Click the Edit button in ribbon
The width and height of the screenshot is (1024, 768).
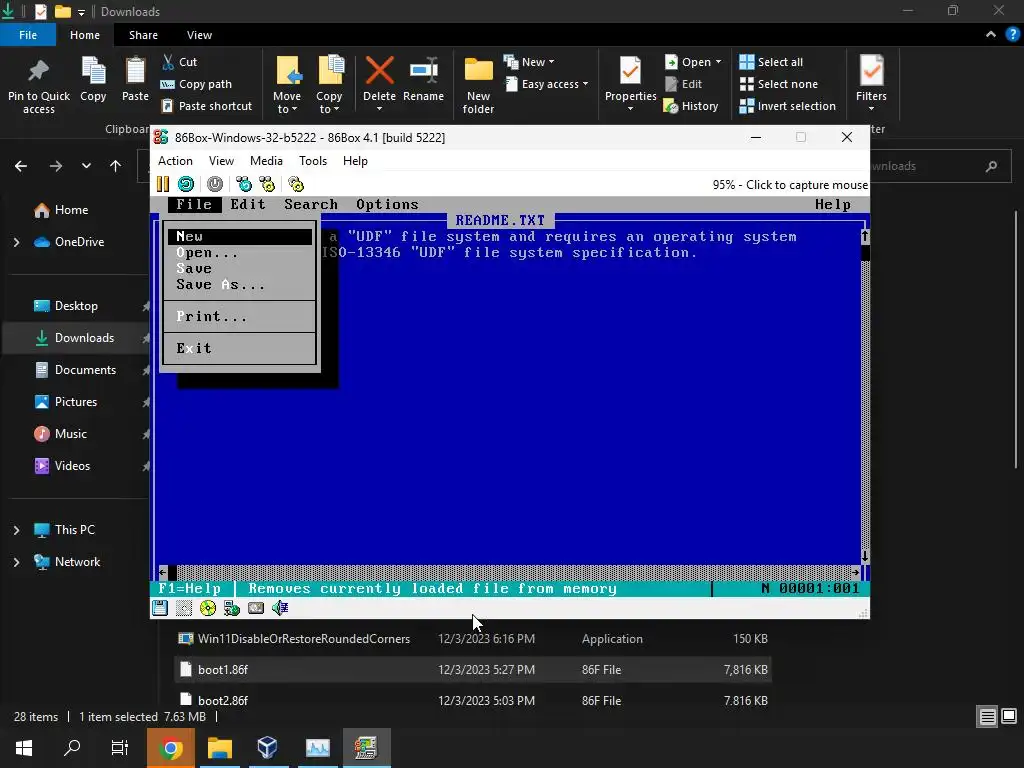(x=683, y=84)
